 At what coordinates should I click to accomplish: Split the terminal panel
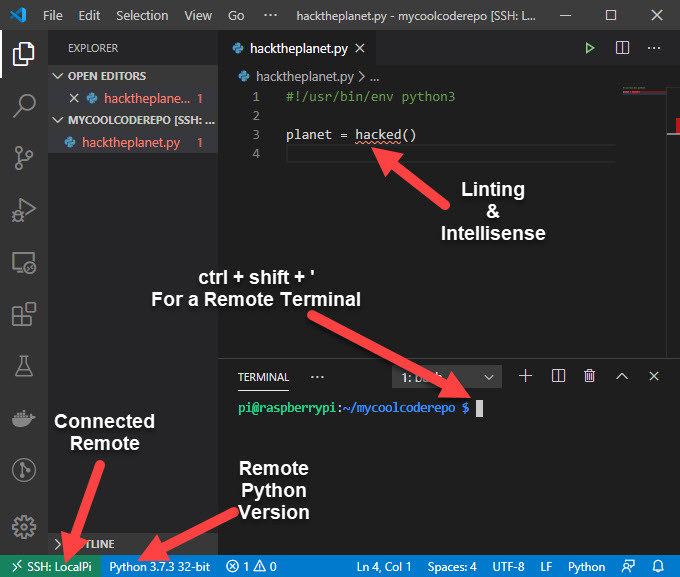558,376
